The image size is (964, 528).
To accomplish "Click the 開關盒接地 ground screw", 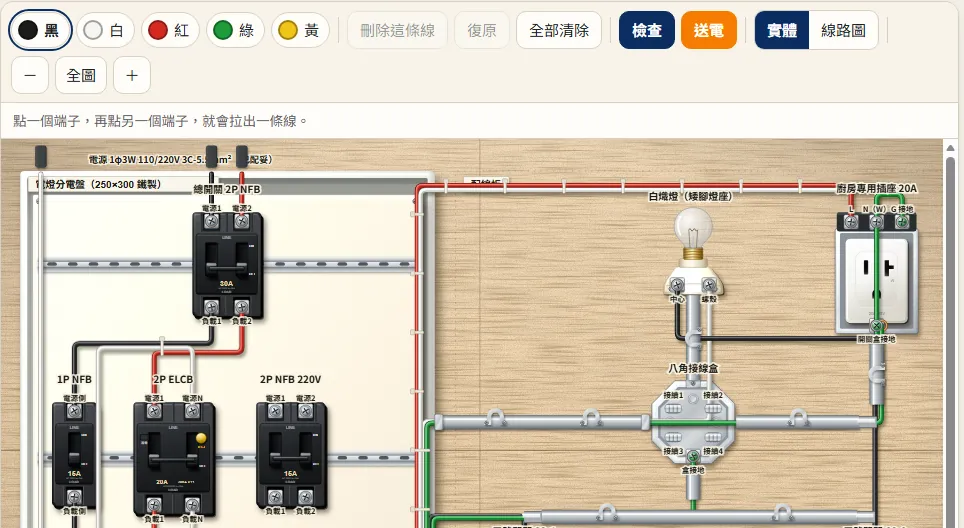I will (877, 326).
